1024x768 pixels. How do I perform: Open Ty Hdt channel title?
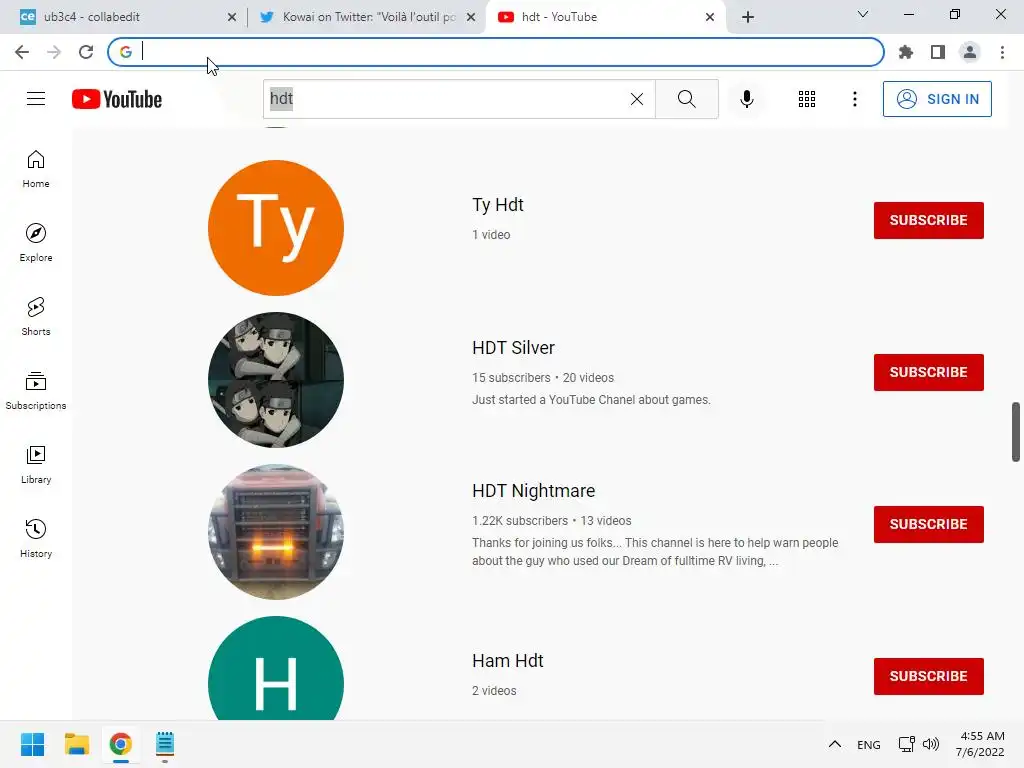tap(498, 205)
